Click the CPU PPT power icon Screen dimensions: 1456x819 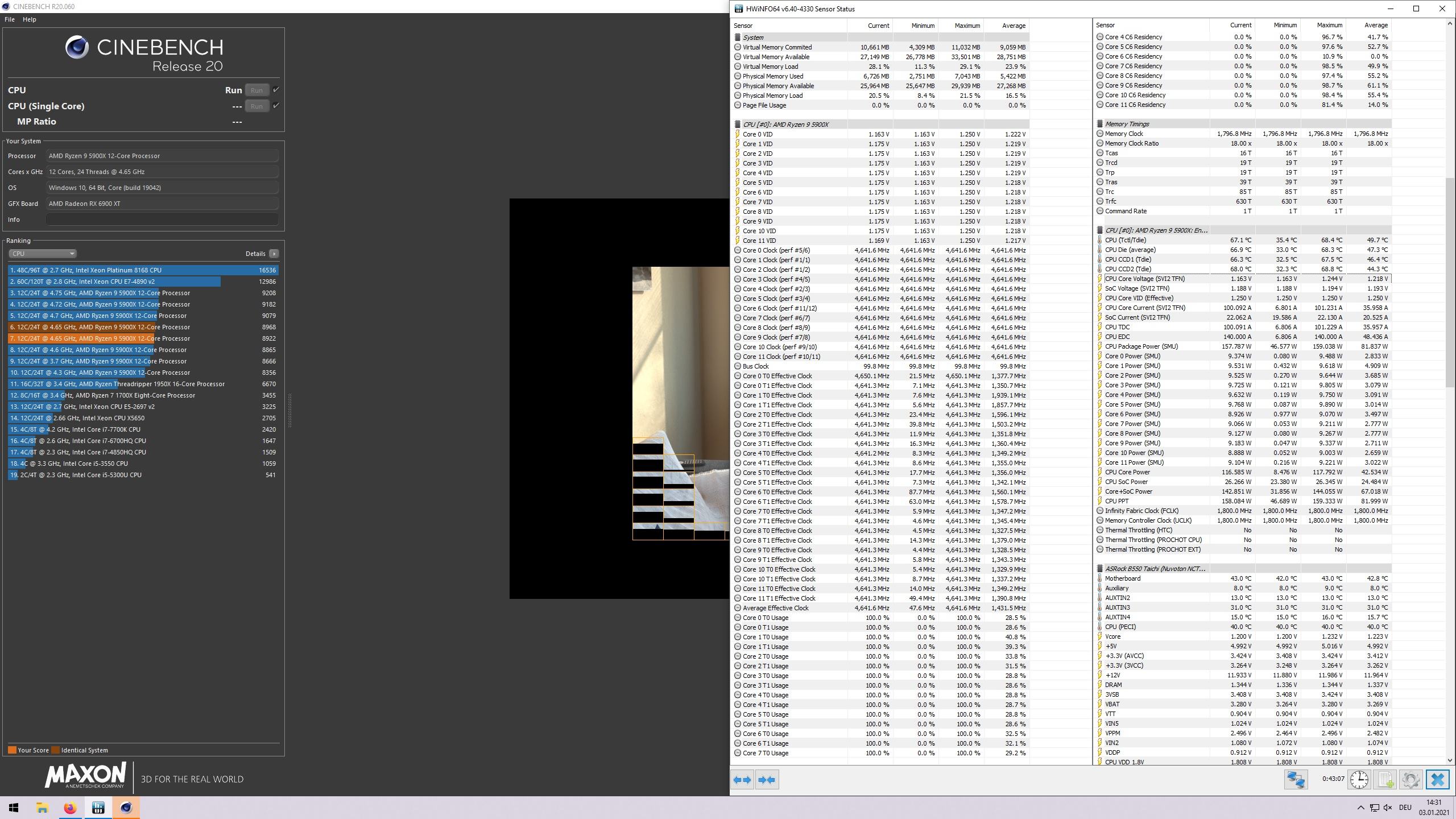(1100, 501)
